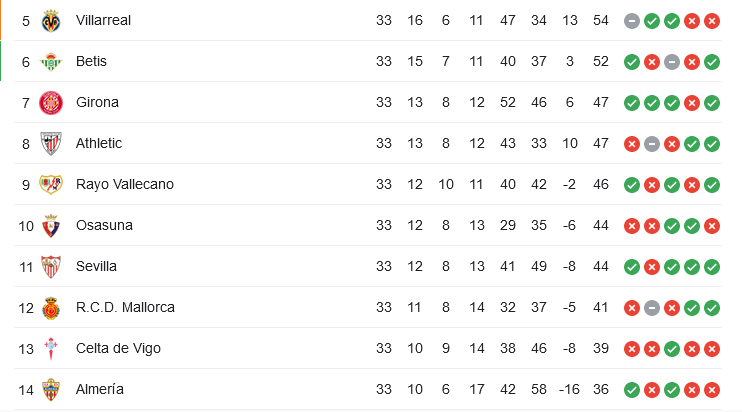
Task: Open the Celta de Vigo team link
Action: point(118,348)
